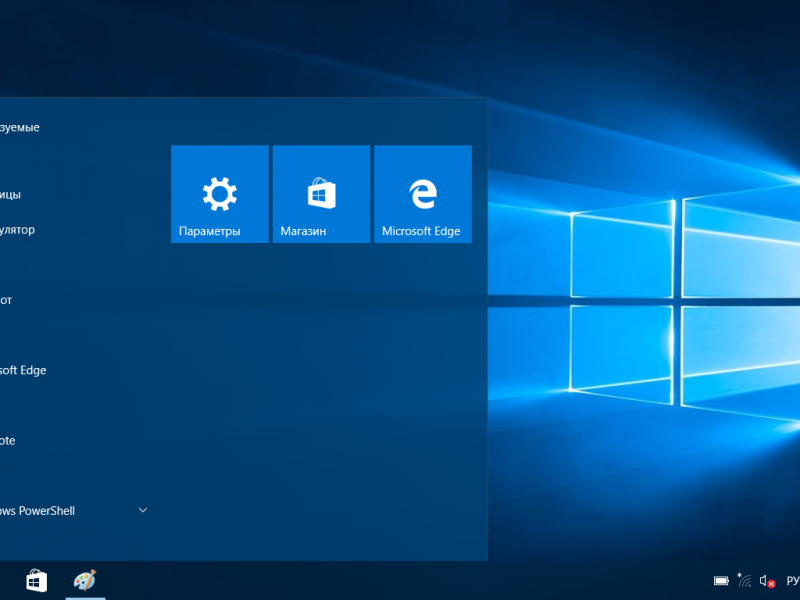Expand the PowerShell folder chevron

[143, 510]
